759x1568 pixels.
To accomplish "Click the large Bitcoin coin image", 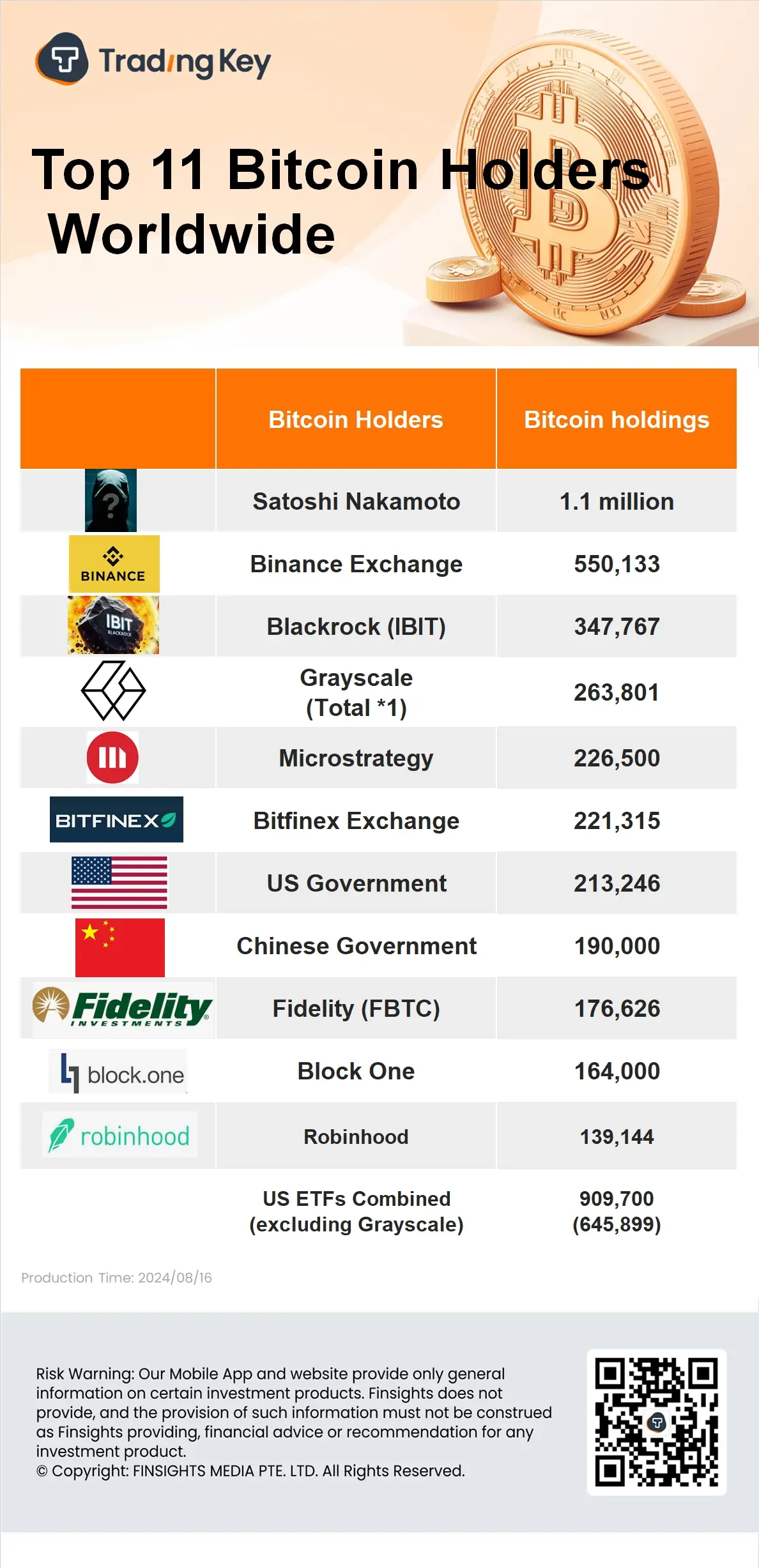I will coord(588,192).
